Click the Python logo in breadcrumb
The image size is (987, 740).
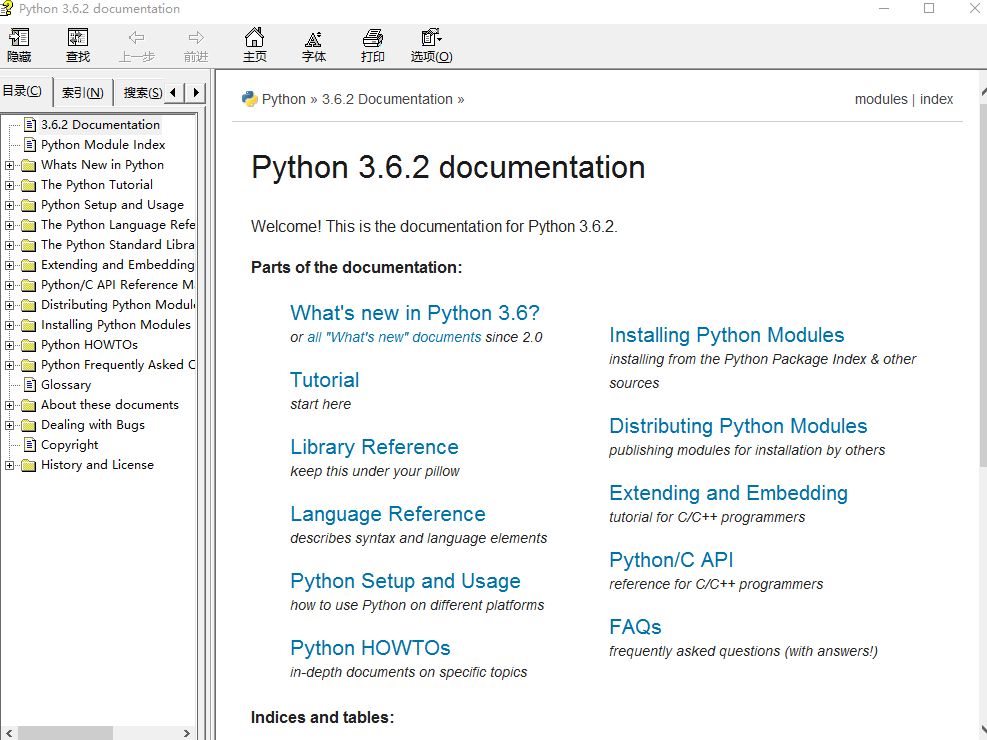[x=250, y=99]
